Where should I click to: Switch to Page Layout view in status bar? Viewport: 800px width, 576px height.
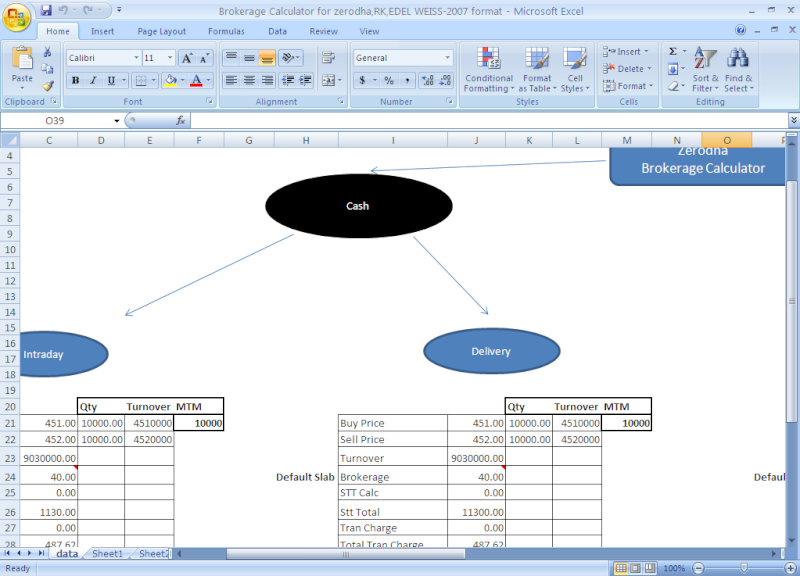tap(635, 568)
